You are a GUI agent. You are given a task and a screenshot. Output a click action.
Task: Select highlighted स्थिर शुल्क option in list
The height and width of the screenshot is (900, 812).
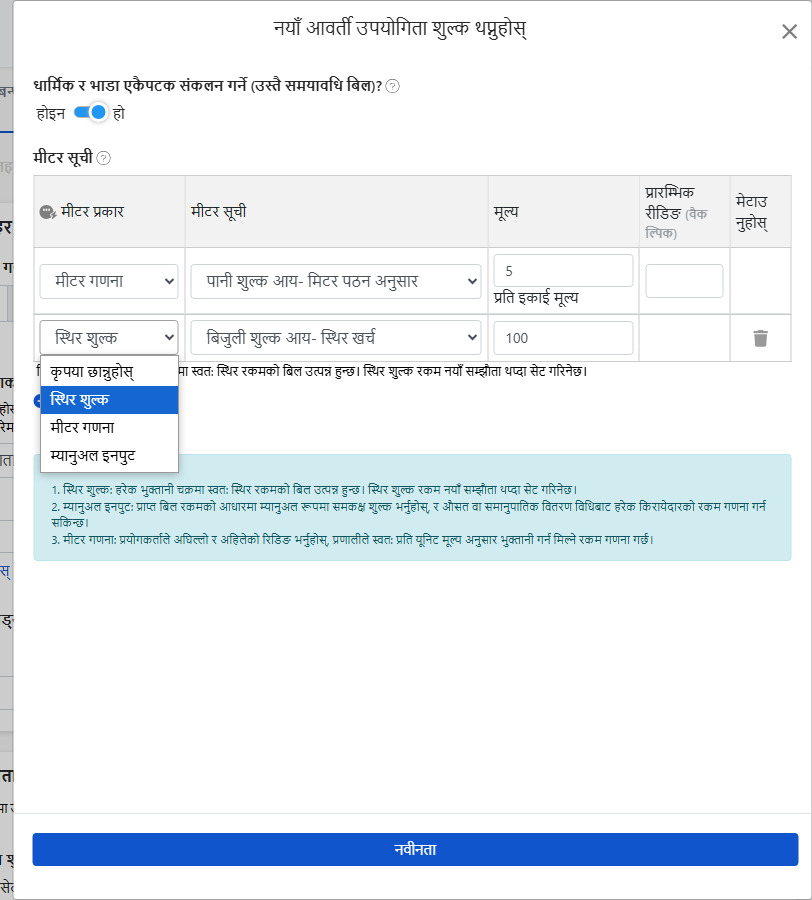[109, 400]
